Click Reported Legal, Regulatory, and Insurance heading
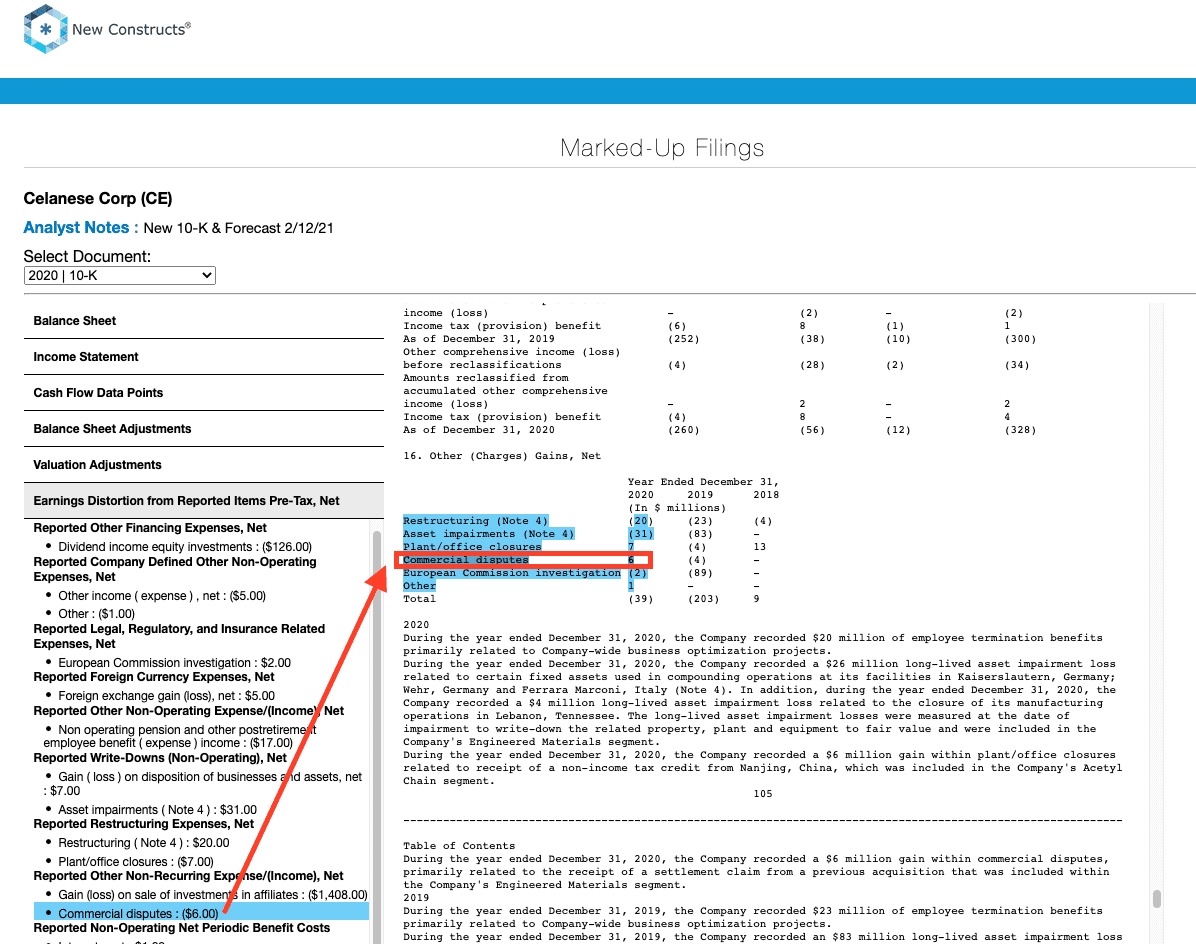The width and height of the screenshot is (1196, 944). tap(179, 636)
